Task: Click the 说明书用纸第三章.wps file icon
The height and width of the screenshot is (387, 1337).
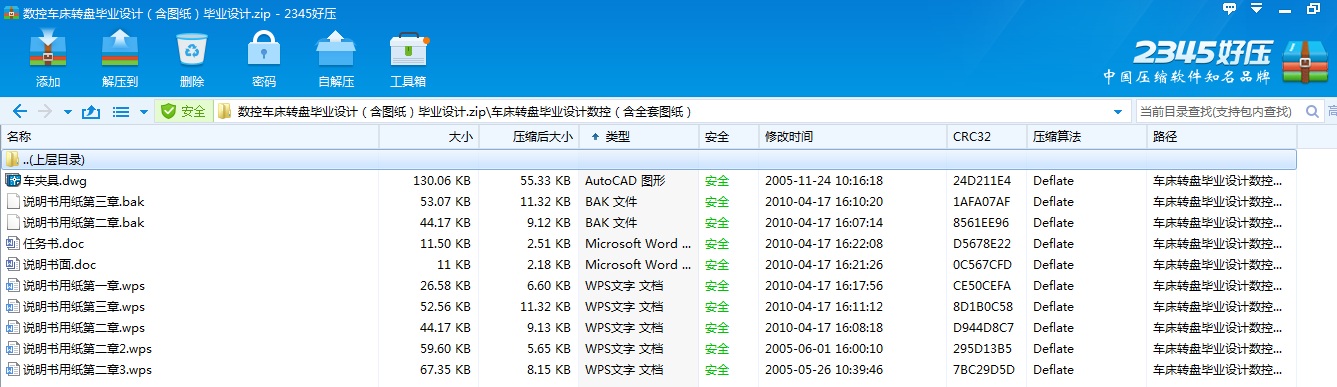Action: tap(13, 307)
